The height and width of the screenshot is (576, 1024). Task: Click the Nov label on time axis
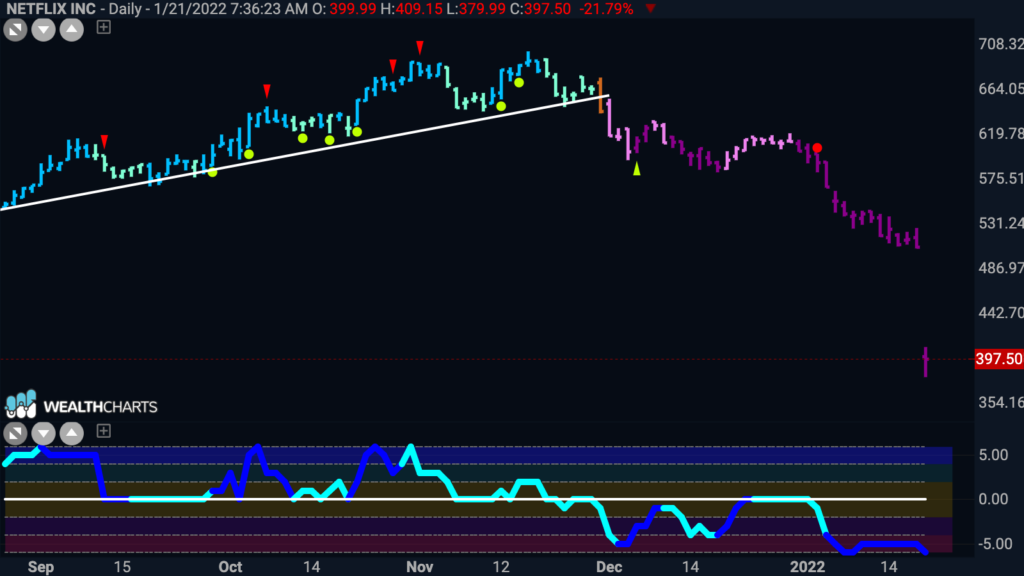[419, 567]
